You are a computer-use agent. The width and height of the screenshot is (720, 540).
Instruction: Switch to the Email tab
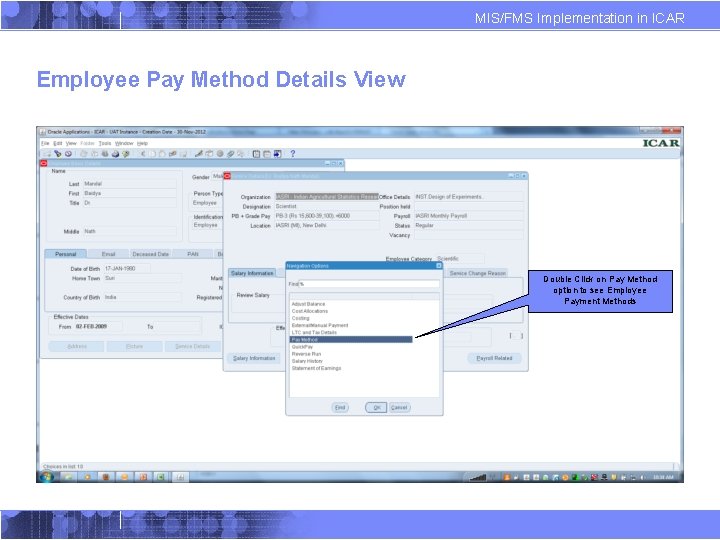[x=108, y=254]
